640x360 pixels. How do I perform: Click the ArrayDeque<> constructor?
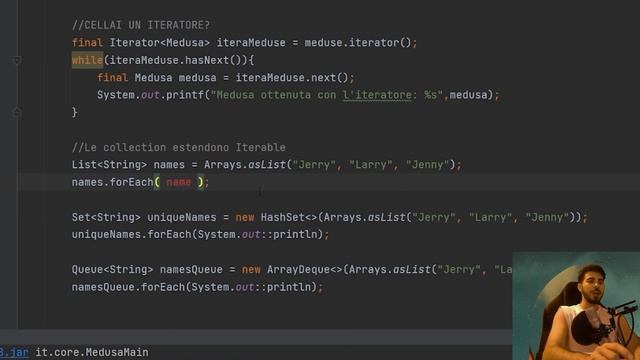pyautogui.click(x=304, y=269)
